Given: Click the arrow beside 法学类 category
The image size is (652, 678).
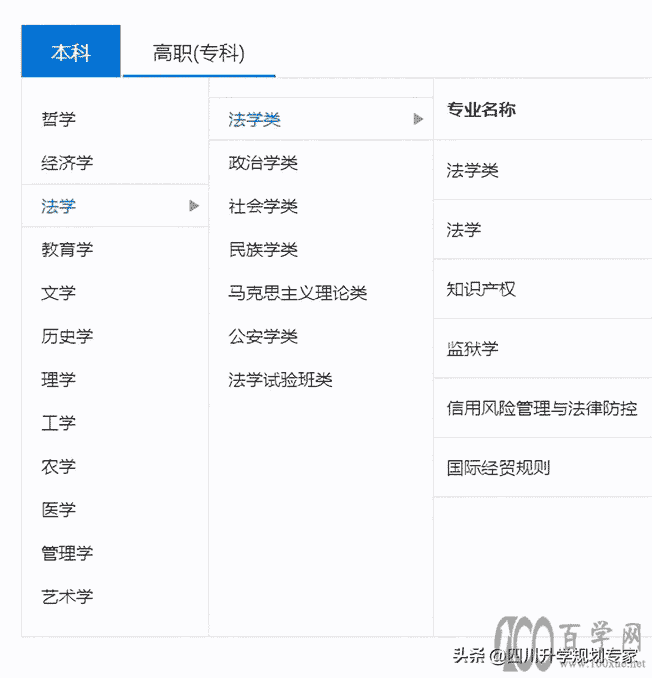Looking at the screenshot, I should point(418,119).
